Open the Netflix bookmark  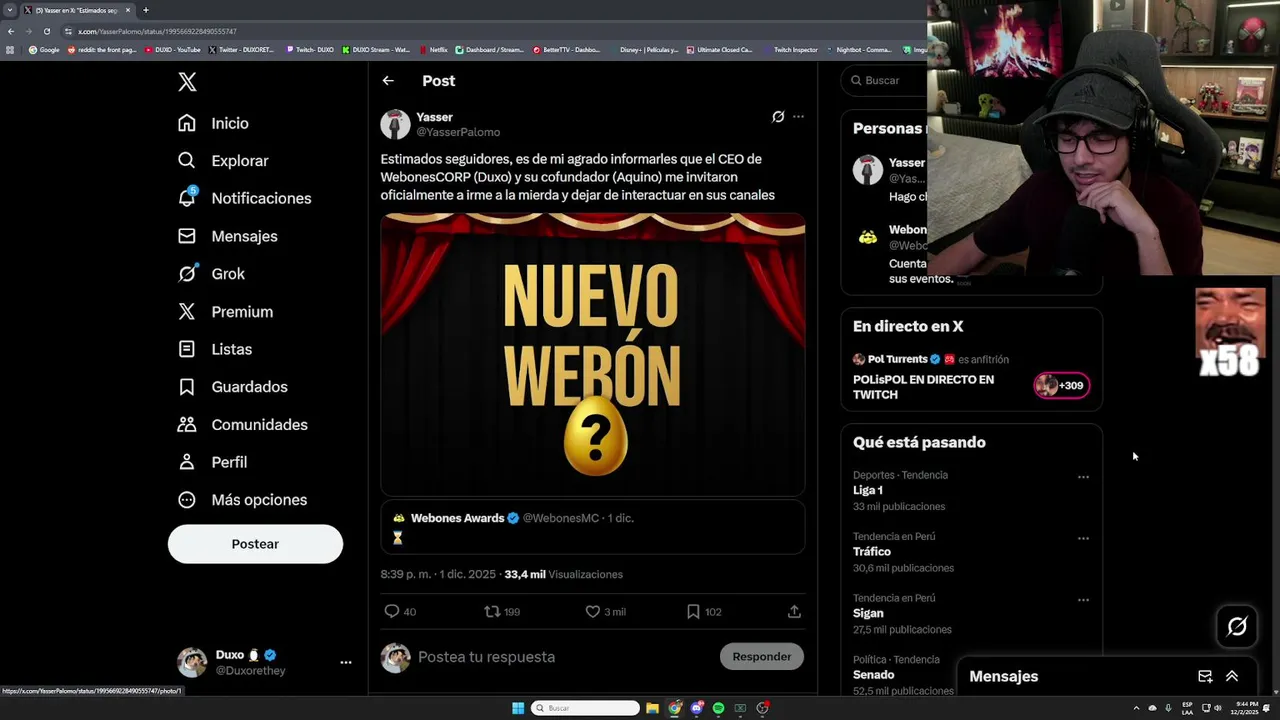433,49
